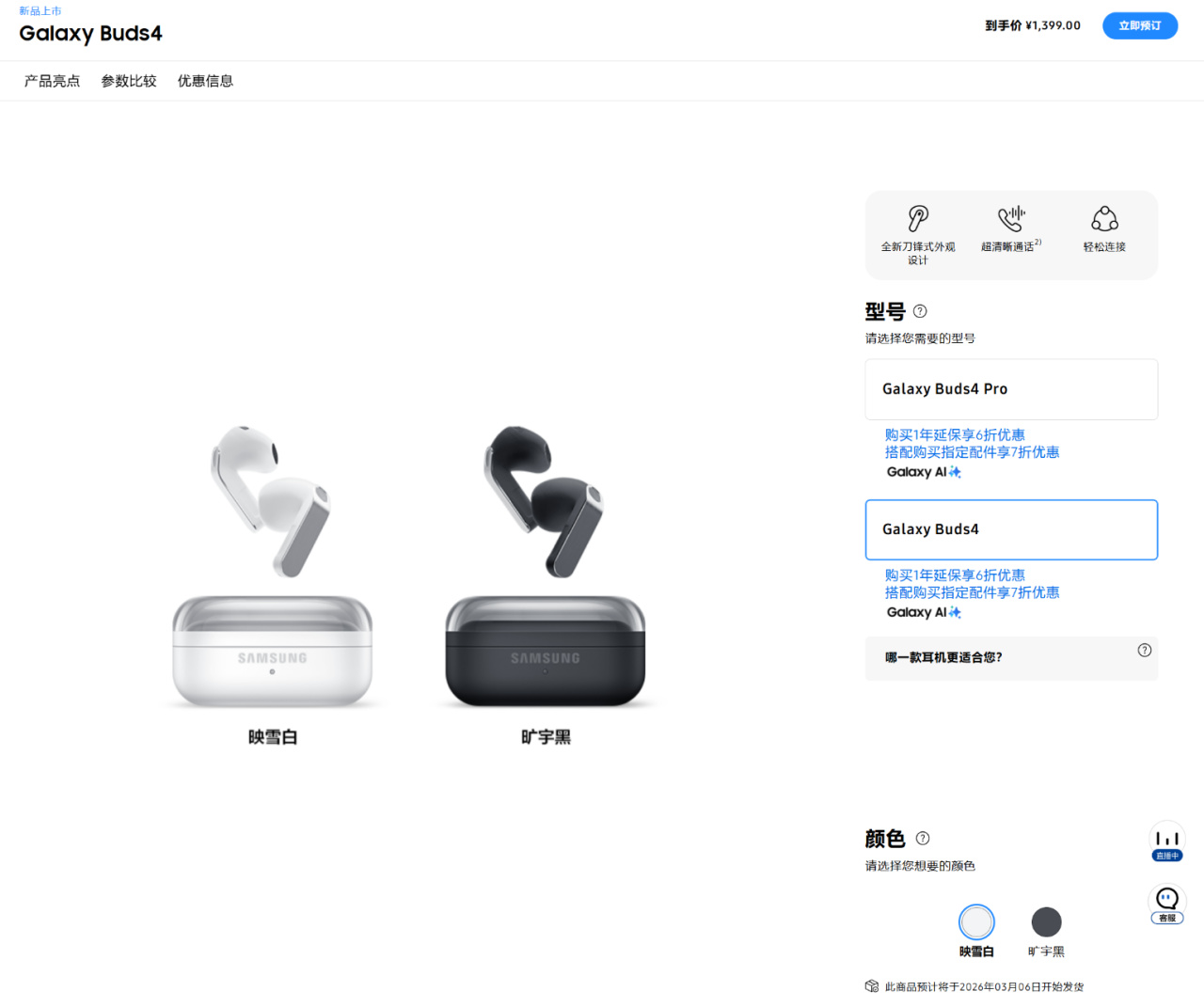Image resolution: width=1204 pixels, height=1007 pixels.
Task: Select the Galaxy Buds4 Pro model option
Action: click(x=1011, y=389)
